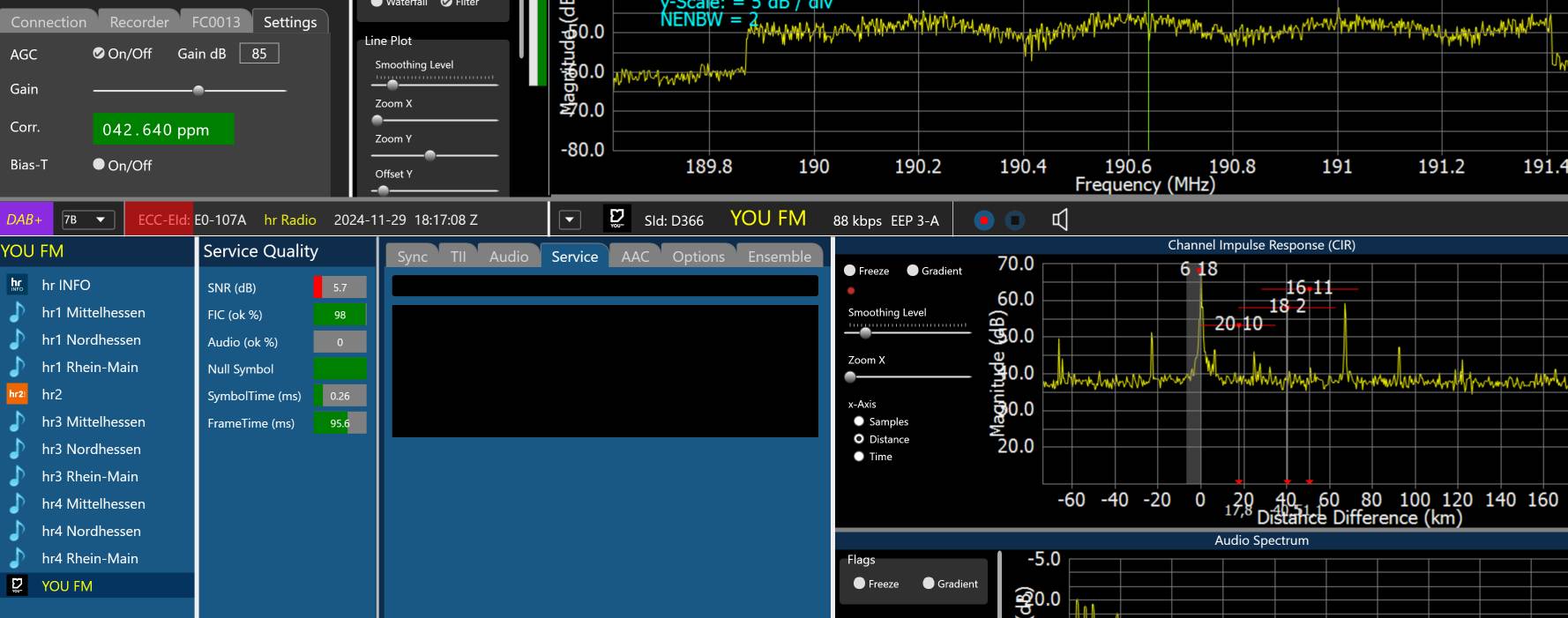Switch to the Ensemble tab
Screen dimensions: 1568x618
pos(779,257)
